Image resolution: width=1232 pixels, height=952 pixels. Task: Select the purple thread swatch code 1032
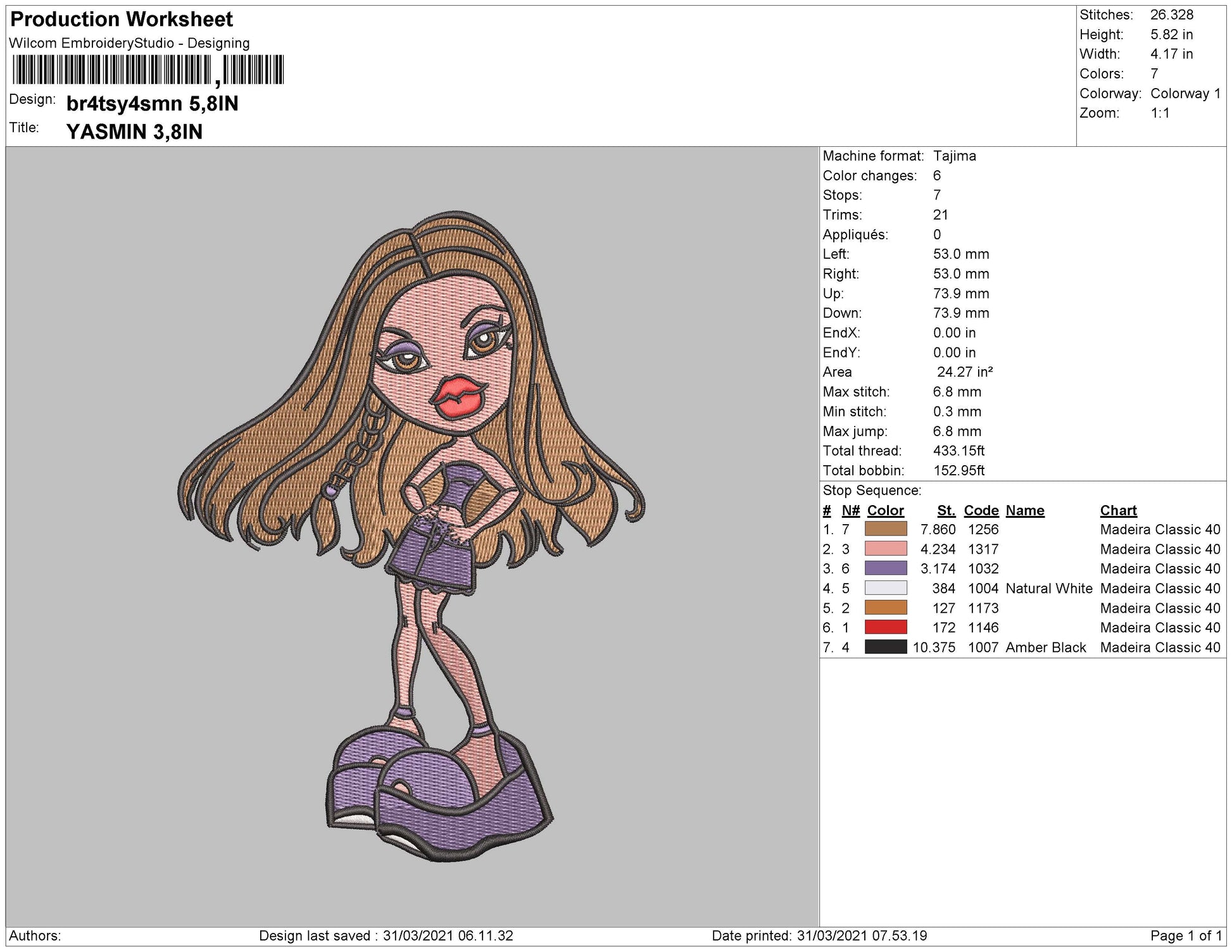coord(886,569)
